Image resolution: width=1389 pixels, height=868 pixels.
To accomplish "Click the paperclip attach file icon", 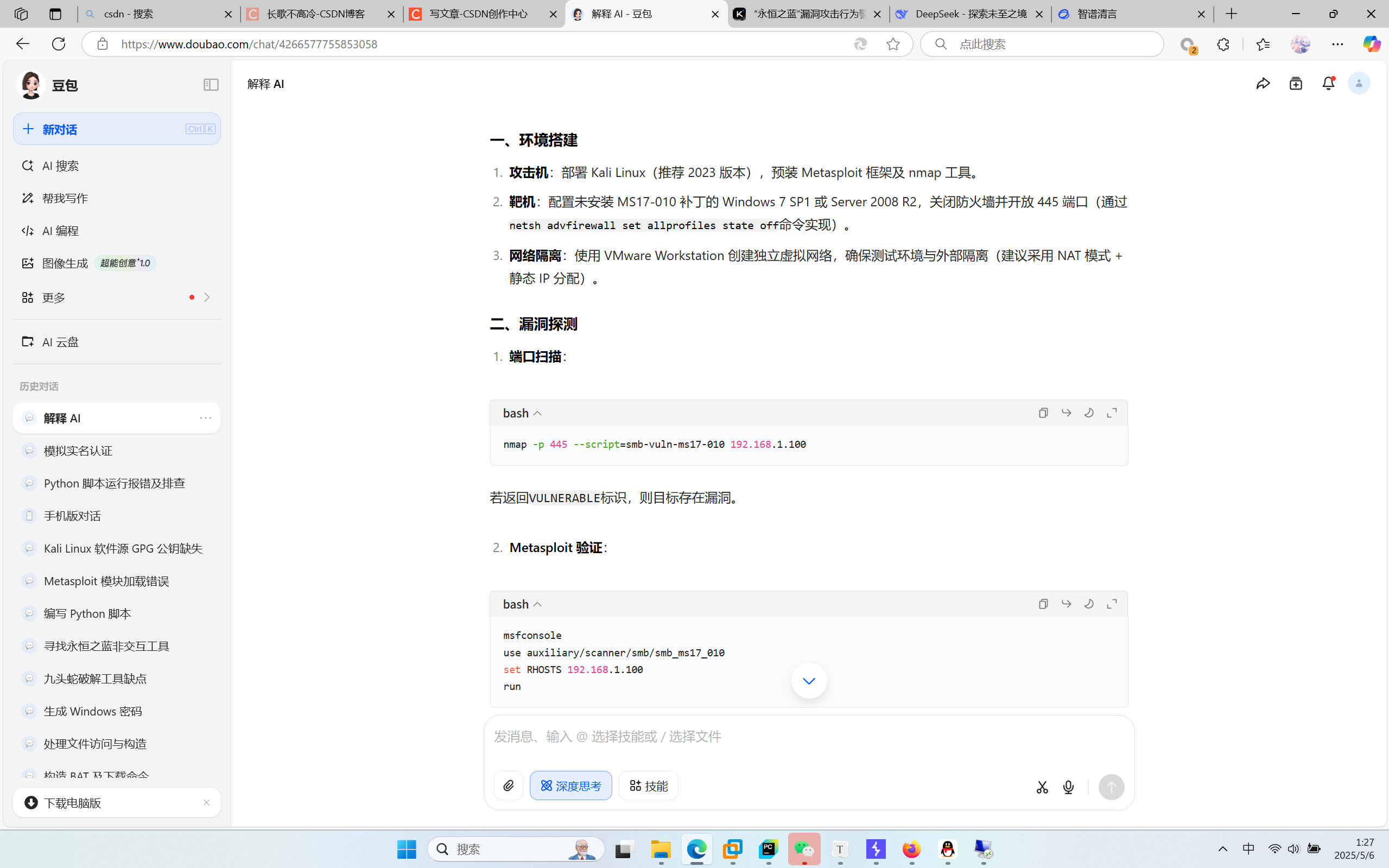I will click(509, 785).
